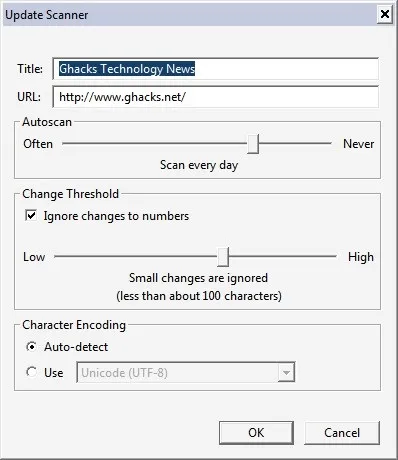
Task: Click the 'Scan every day' label
Action: point(199,165)
